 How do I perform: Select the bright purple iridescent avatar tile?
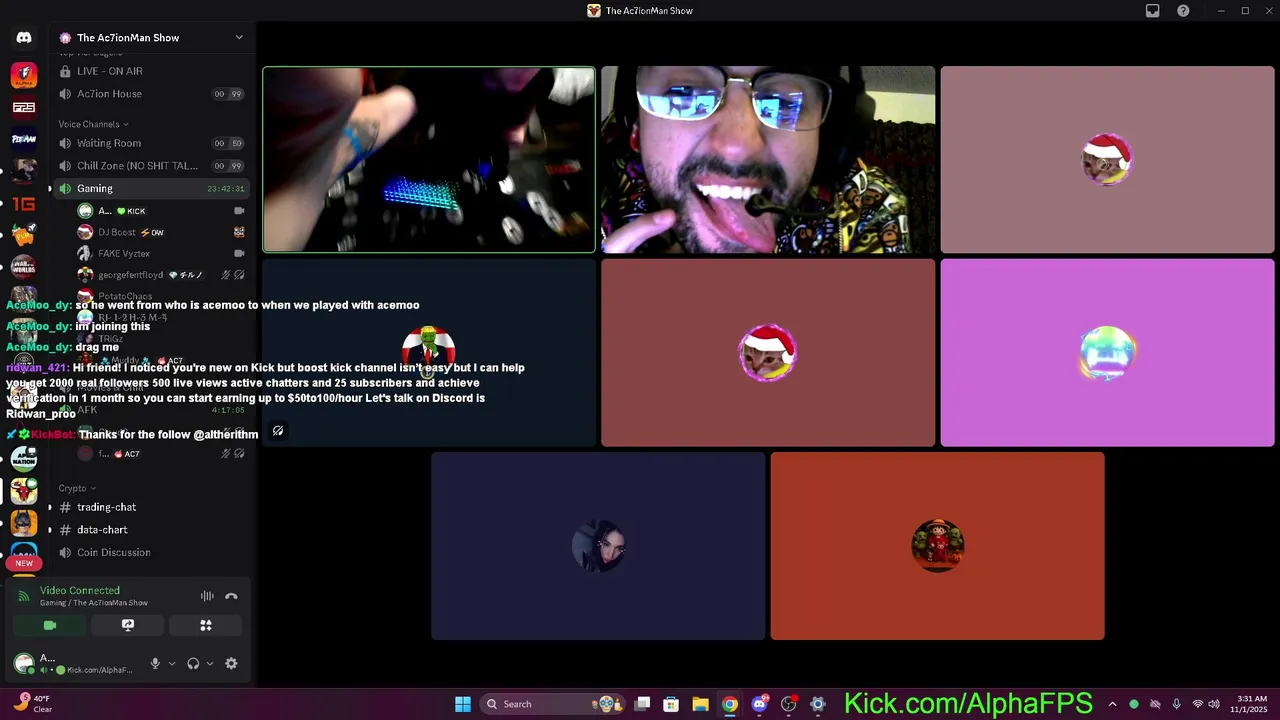coord(1107,353)
